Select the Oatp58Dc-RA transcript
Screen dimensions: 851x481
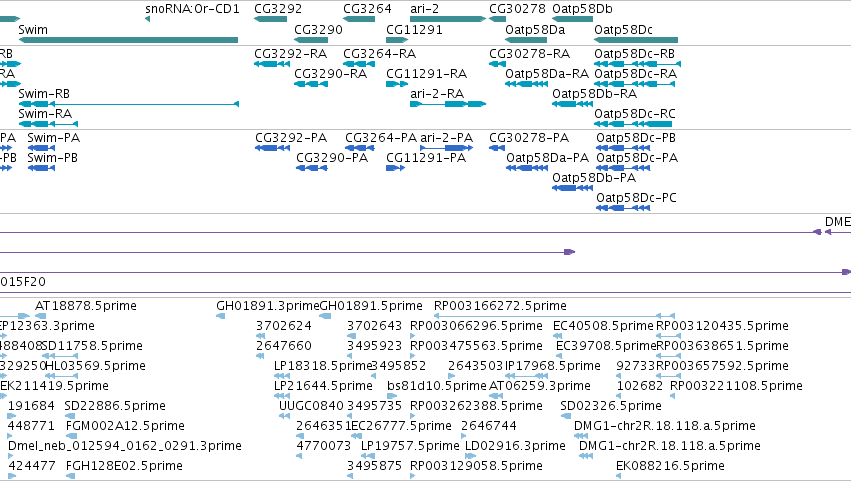pyautogui.click(x=634, y=84)
